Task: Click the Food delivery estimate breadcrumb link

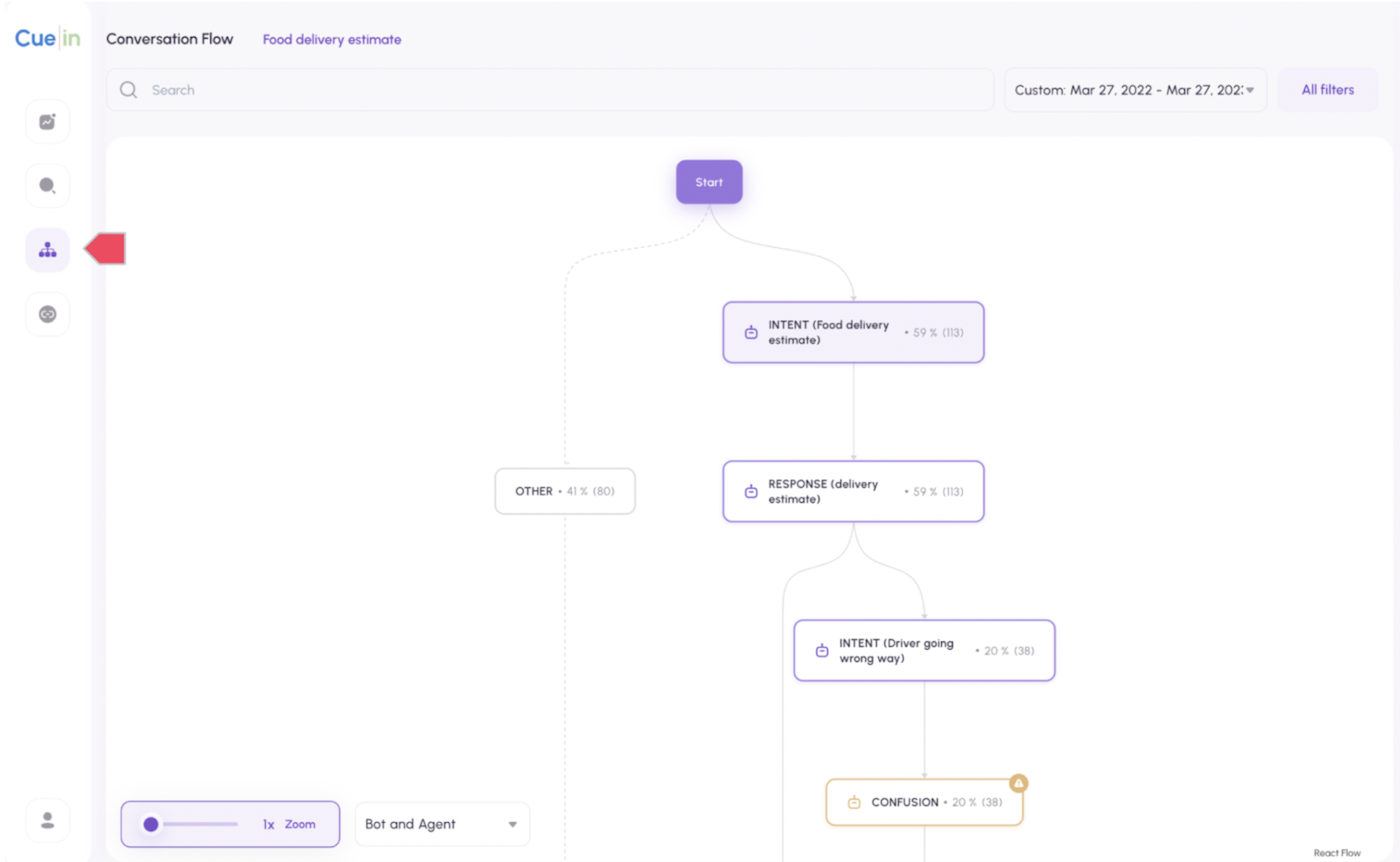Action: click(332, 40)
